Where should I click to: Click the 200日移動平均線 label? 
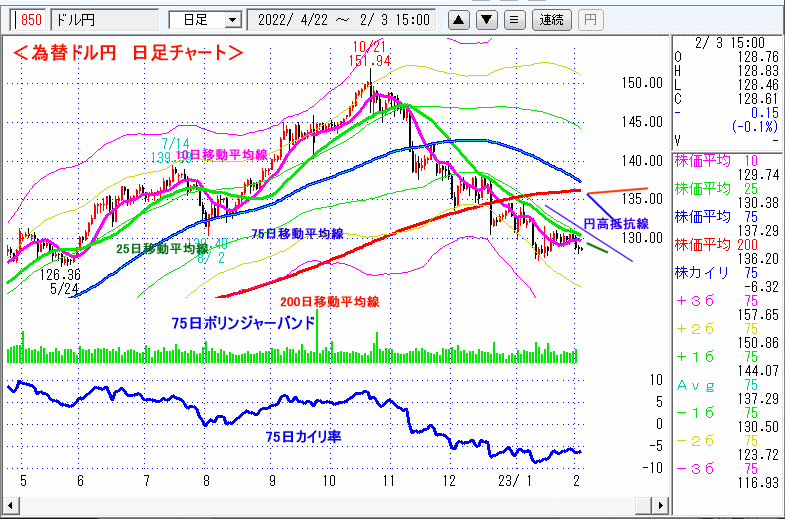pos(329,302)
